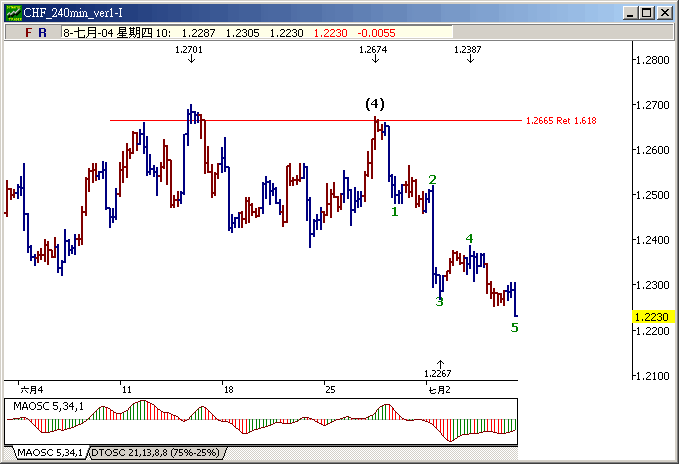Minimize the CHF_240min chart window
Image resolution: width=679 pixels, height=464 pixels.
click(630, 13)
